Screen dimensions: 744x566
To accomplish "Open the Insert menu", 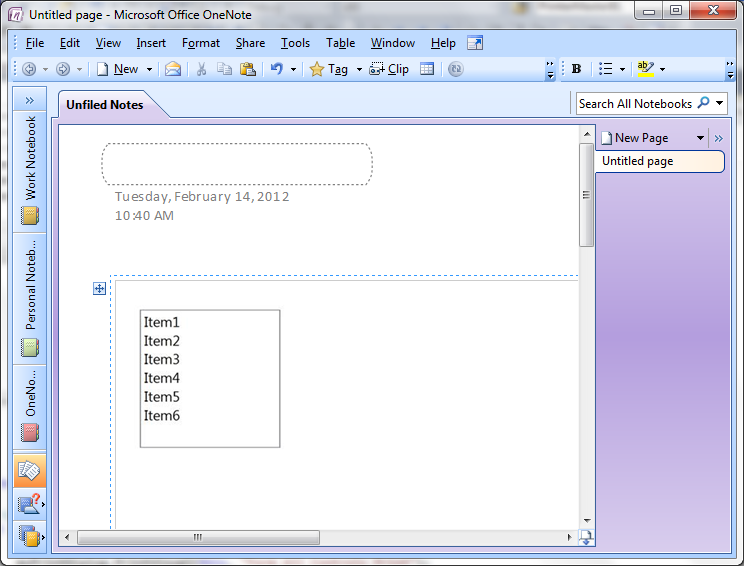I will point(151,43).
